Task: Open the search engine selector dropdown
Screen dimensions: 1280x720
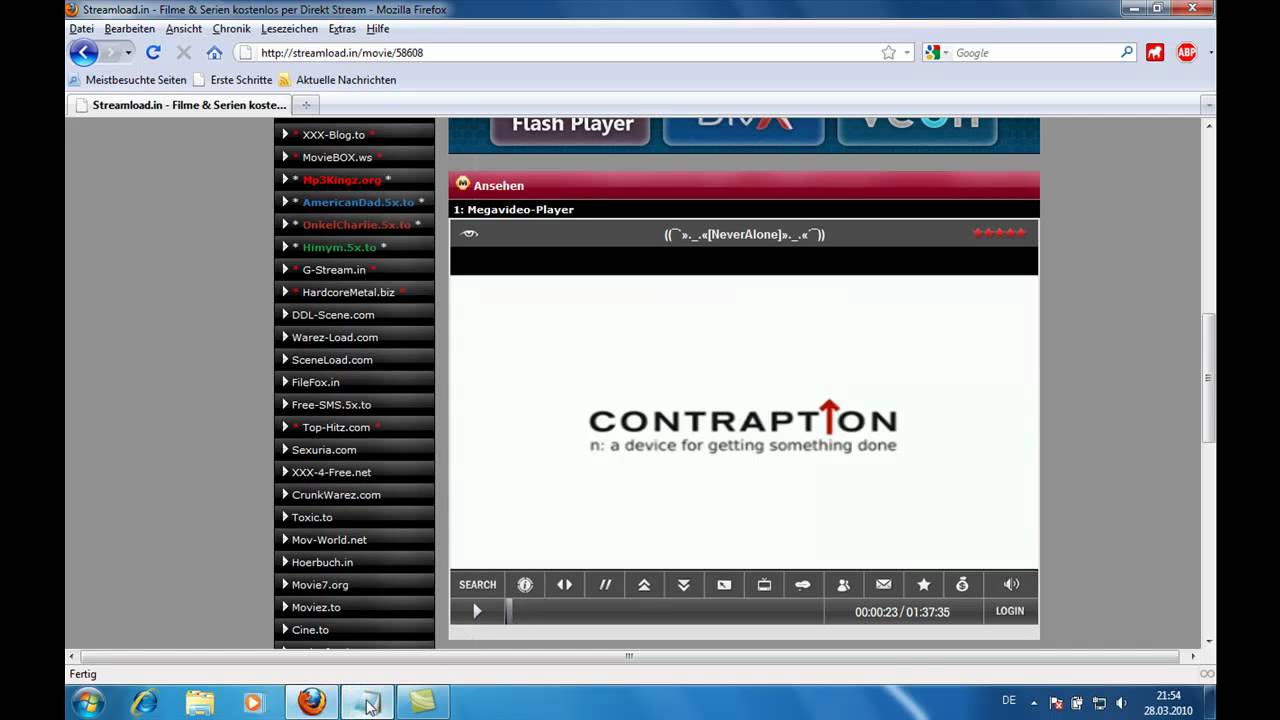Action: [x=938, y=52]
